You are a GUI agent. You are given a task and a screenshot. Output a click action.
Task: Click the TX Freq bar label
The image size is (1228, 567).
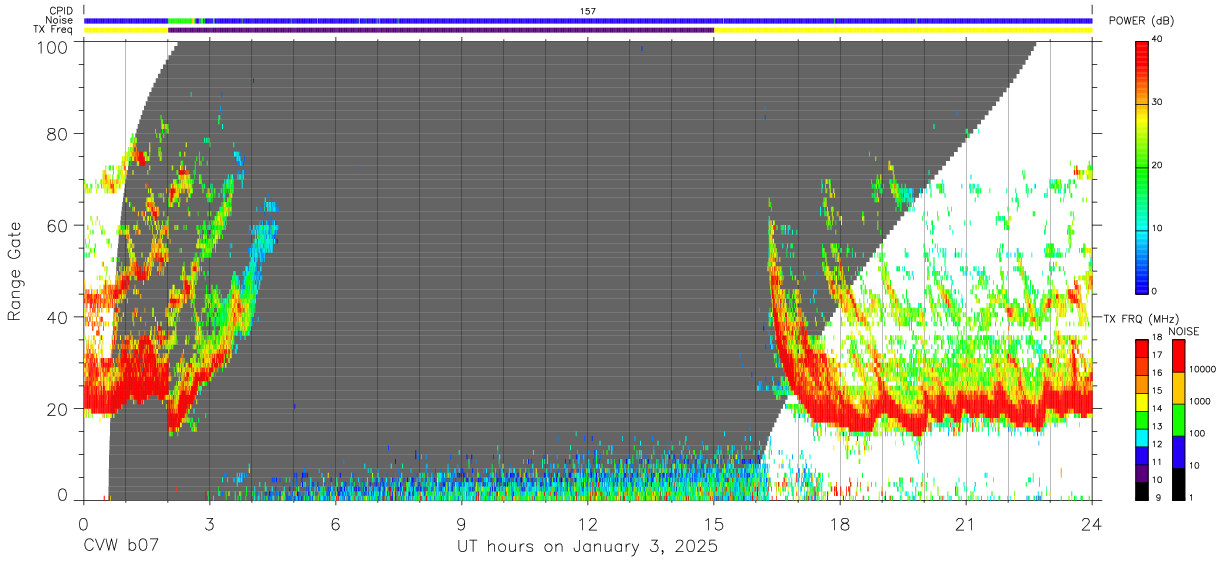[55, 30]
